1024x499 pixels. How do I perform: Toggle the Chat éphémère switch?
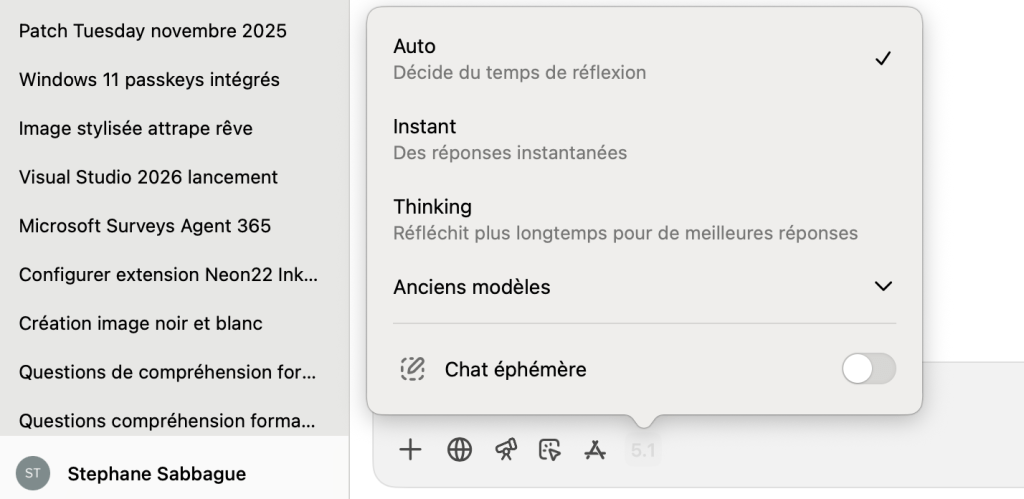tap(868, 369)
